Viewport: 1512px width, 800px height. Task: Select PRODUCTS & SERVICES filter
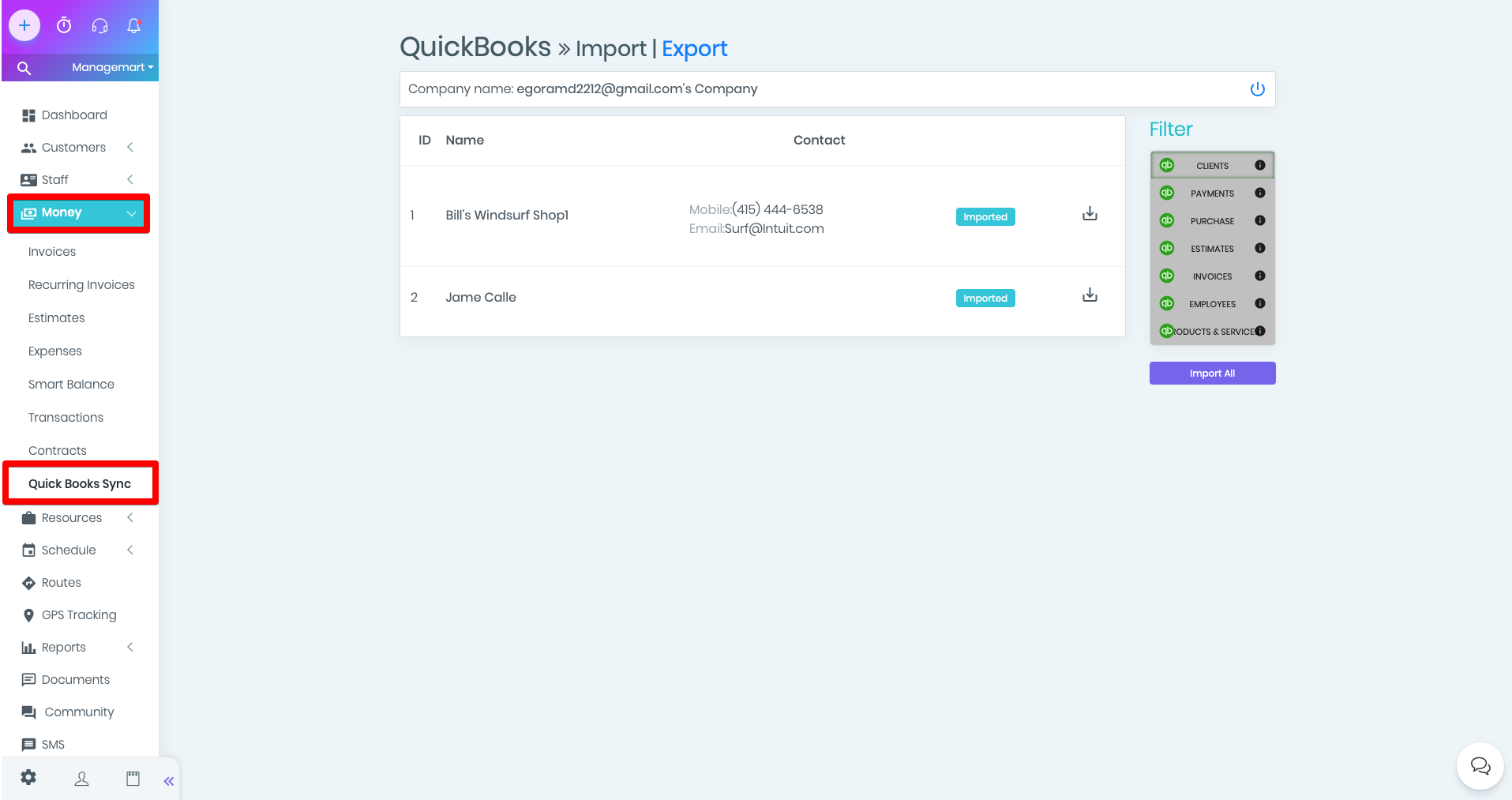tap(1212, 332)
